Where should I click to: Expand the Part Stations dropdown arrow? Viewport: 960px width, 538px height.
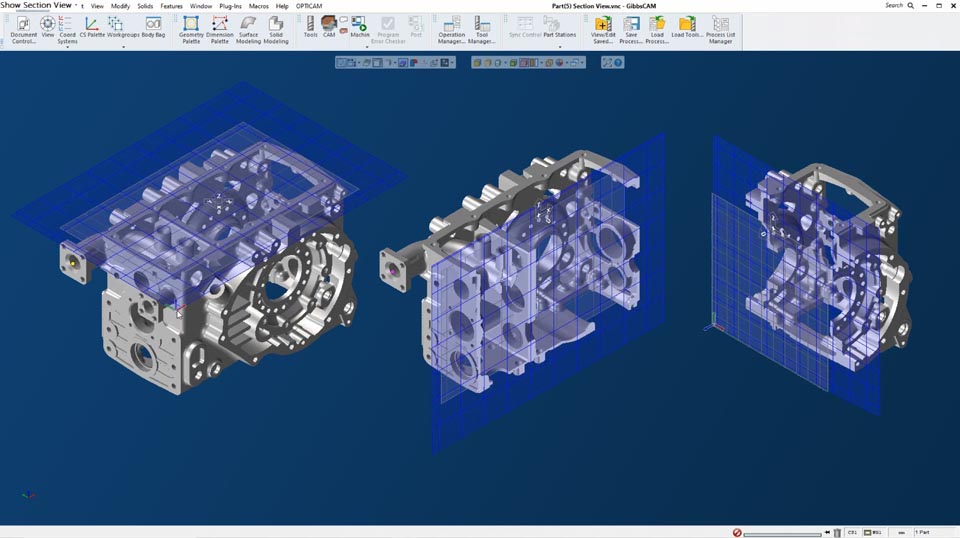click(559, 46)
